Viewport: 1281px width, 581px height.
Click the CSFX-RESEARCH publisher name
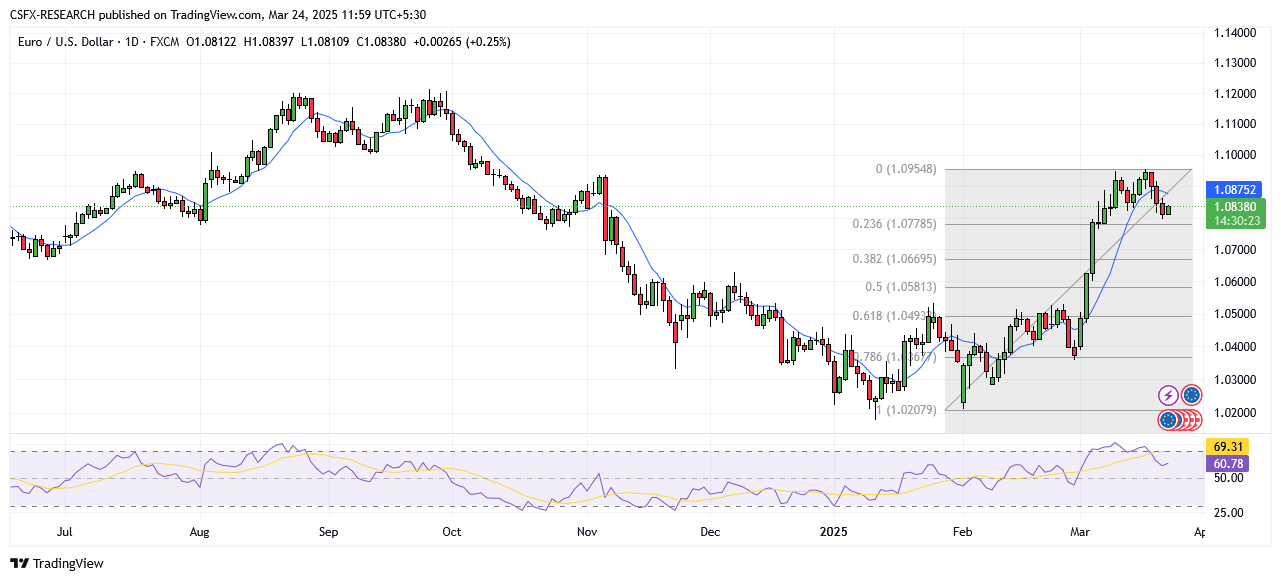56,15
